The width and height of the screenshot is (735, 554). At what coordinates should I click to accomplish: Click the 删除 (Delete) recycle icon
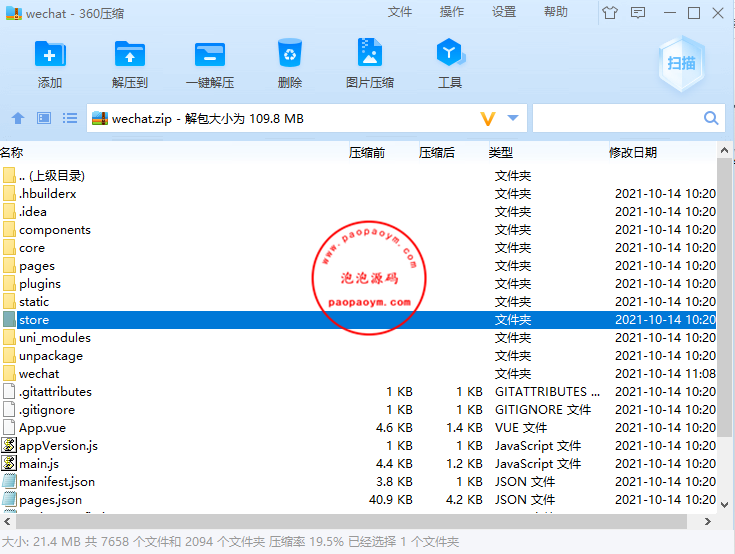coord(290,55)
